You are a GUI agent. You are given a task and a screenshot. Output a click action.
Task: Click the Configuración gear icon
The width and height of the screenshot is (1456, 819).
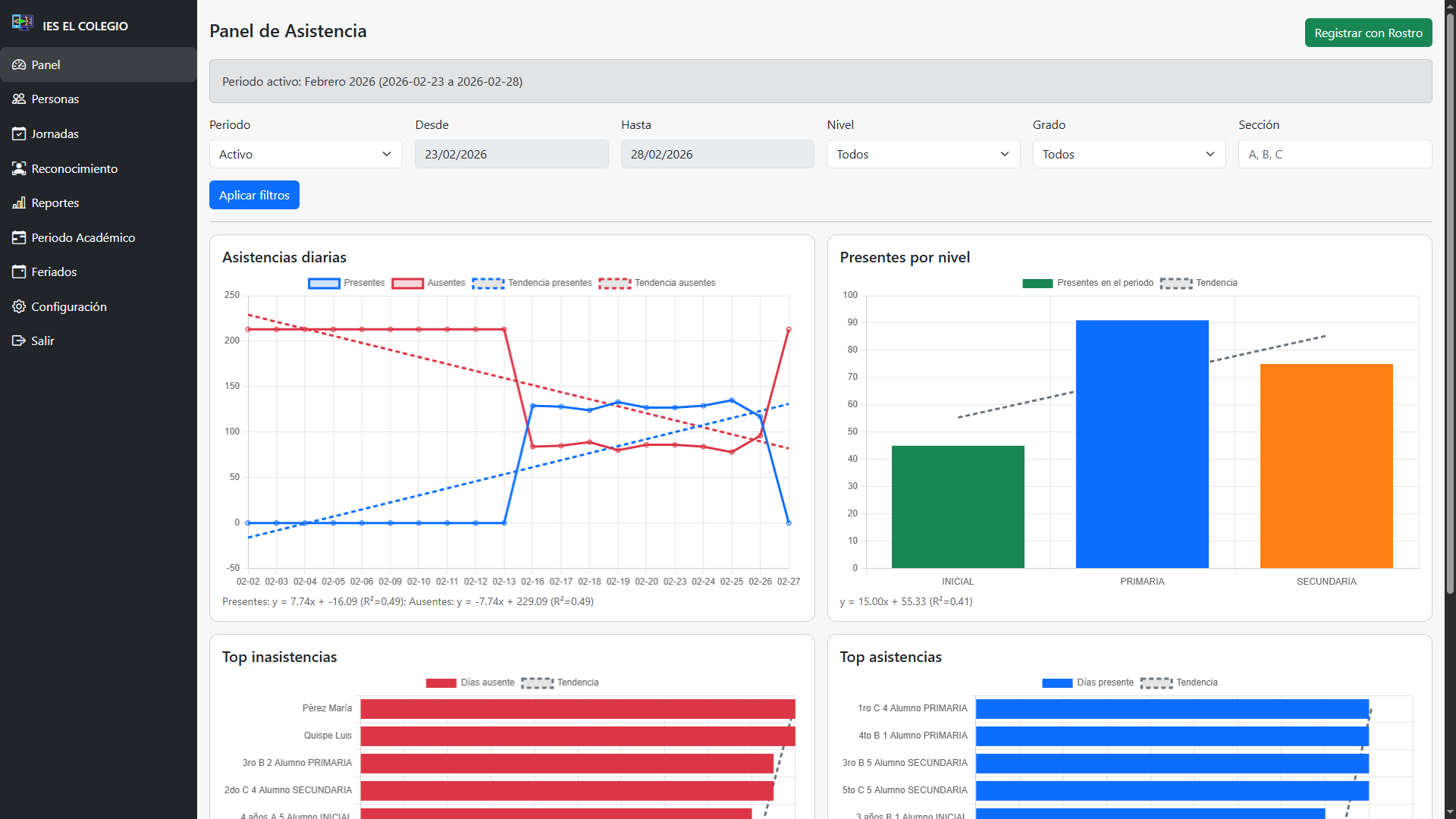click(19, 306)
